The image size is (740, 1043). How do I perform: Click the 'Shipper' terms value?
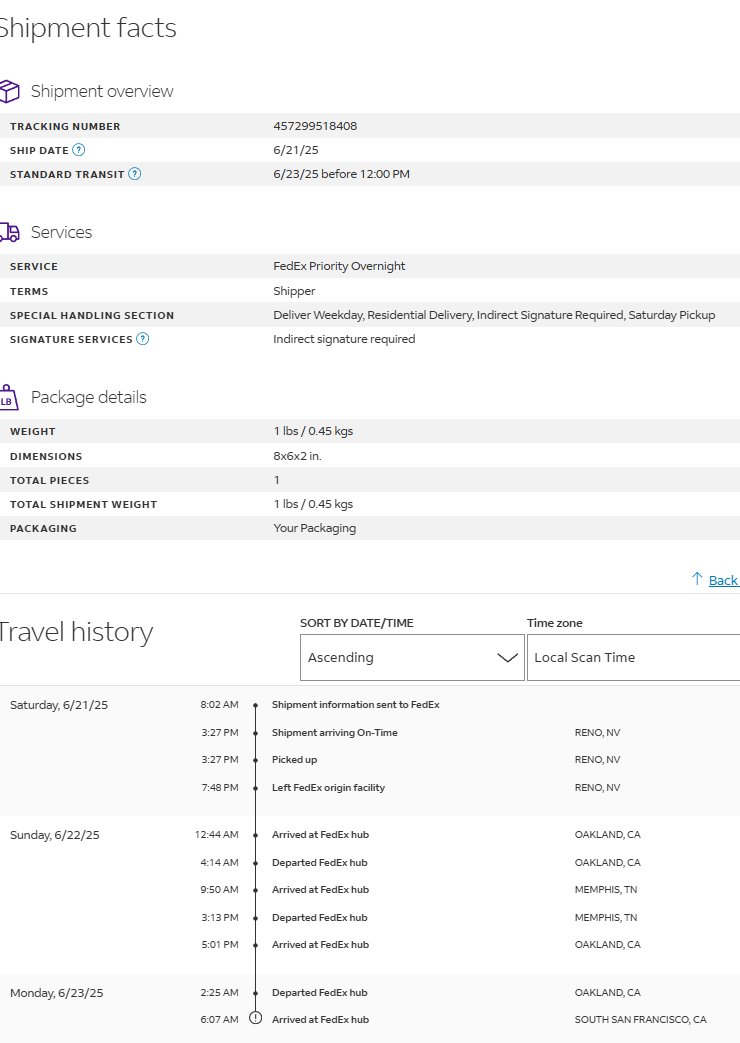[x=294, y=291]
